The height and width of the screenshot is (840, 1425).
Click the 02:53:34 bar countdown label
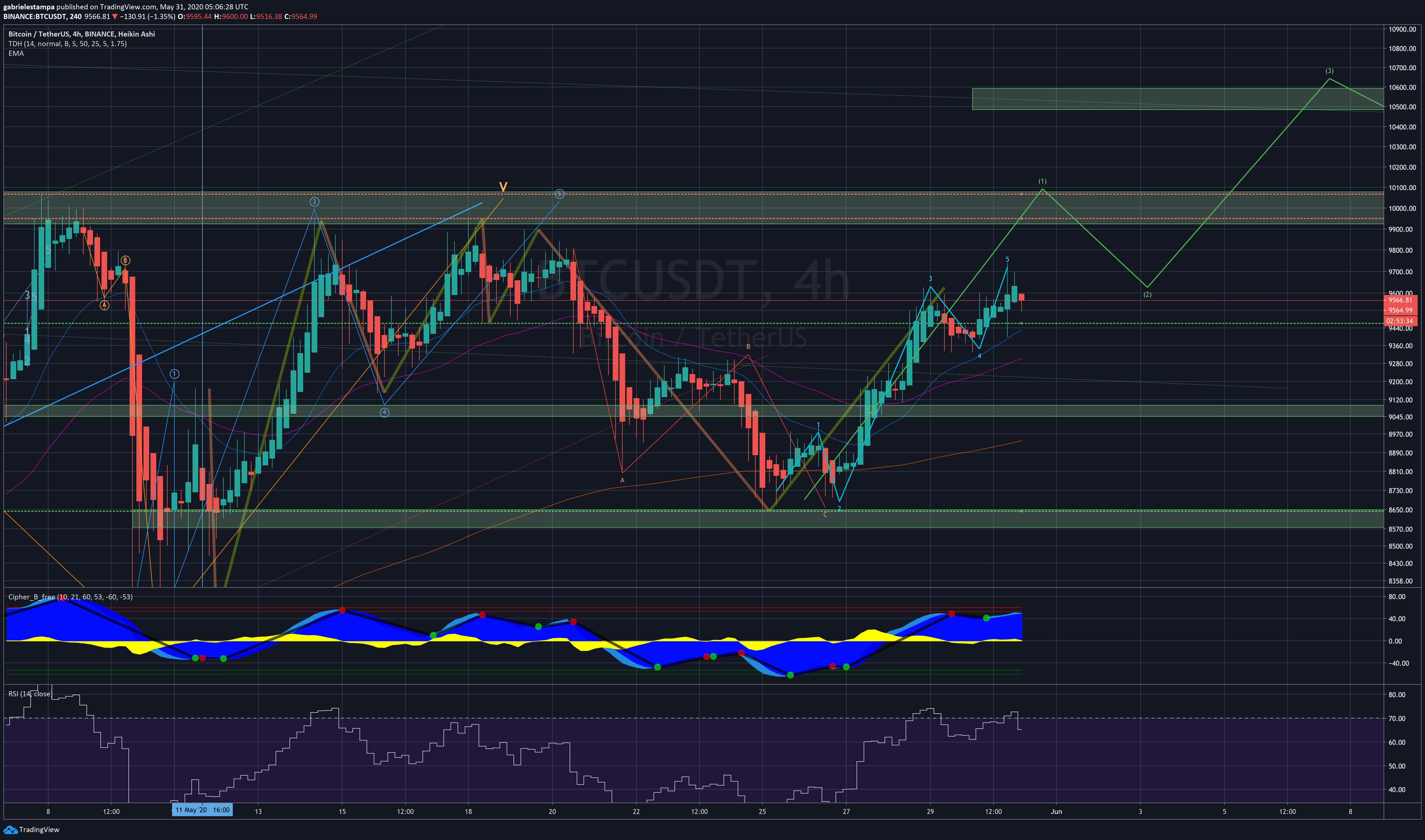(1399, 321)
